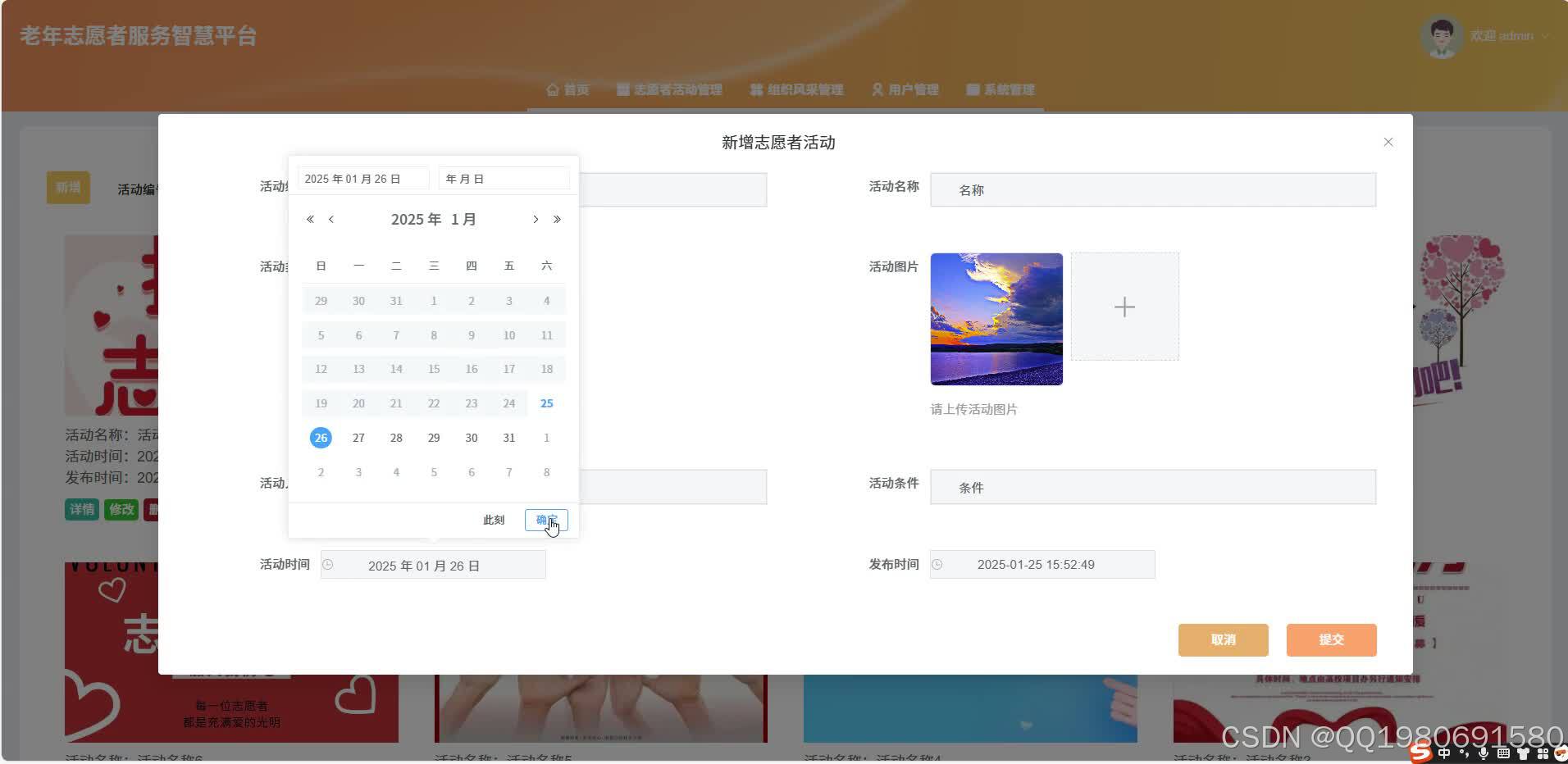Advance calendar to next month with right chevron
1568x764 pixels.
coord(536,219)
